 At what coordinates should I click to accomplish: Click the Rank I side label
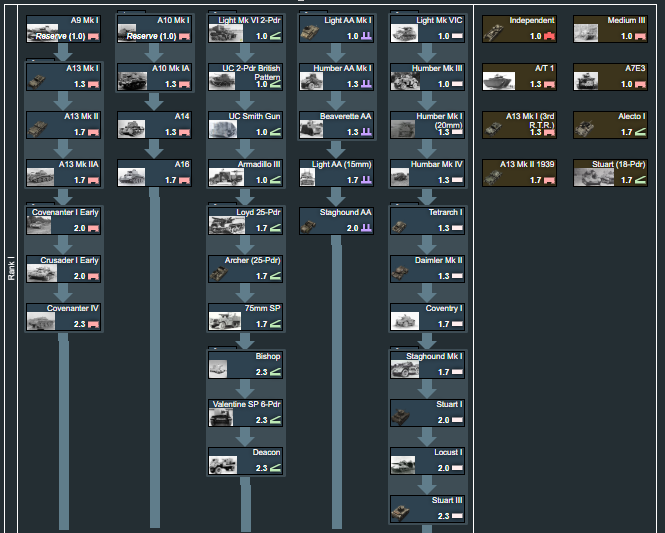pyautogui.click(x=11, y=268)
